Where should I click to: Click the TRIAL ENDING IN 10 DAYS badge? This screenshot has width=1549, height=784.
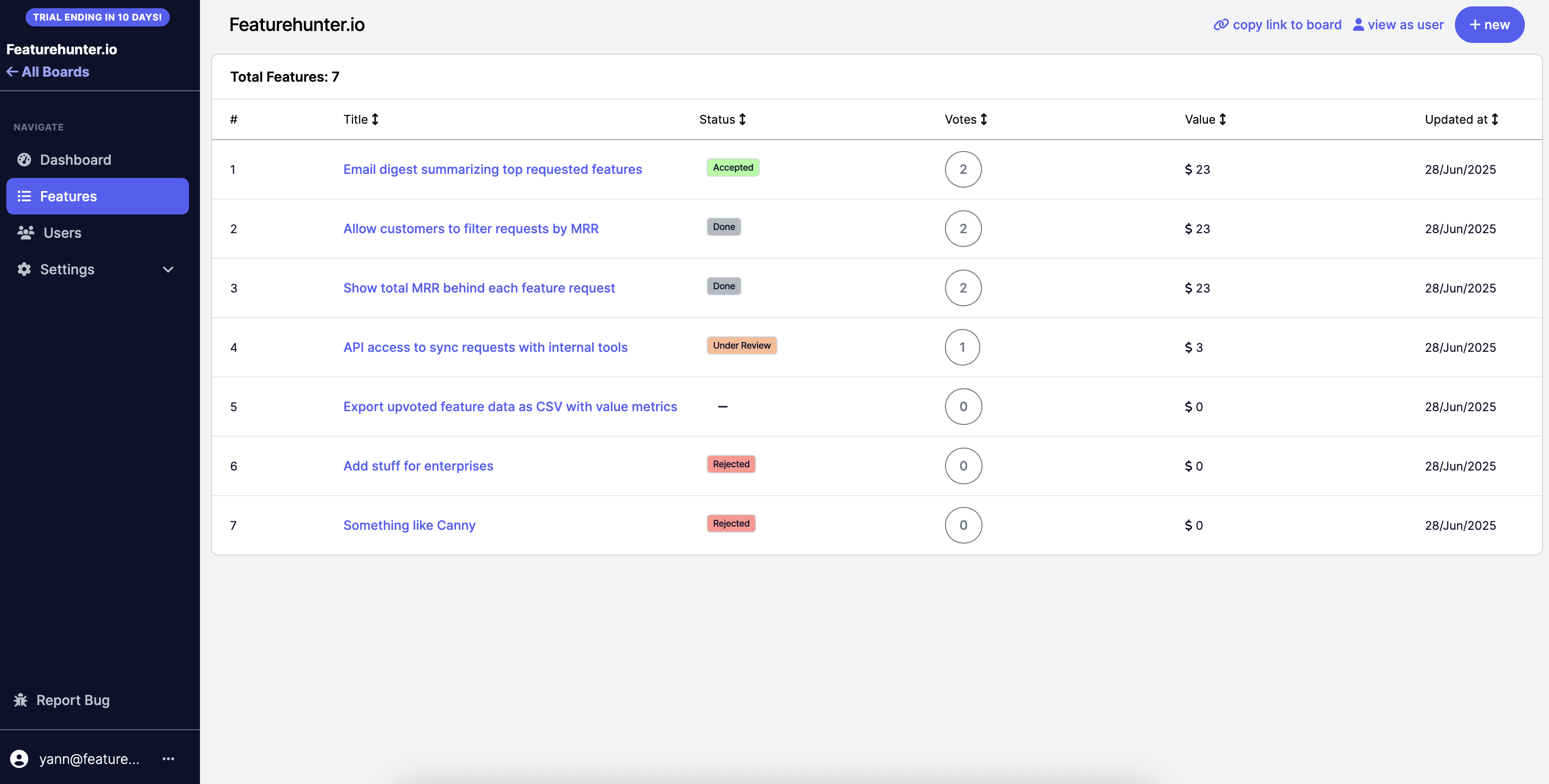[x=97, y=17]
